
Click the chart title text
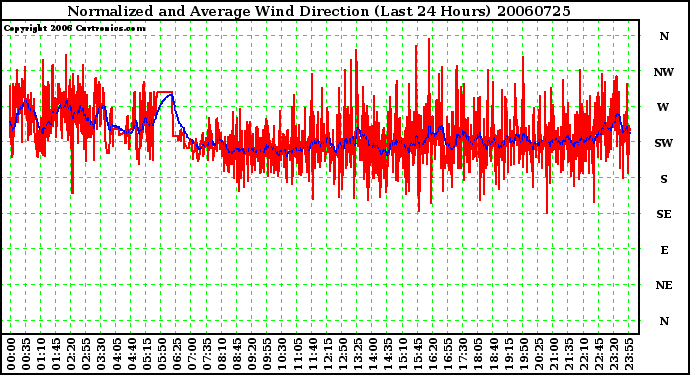coord(319,11)
